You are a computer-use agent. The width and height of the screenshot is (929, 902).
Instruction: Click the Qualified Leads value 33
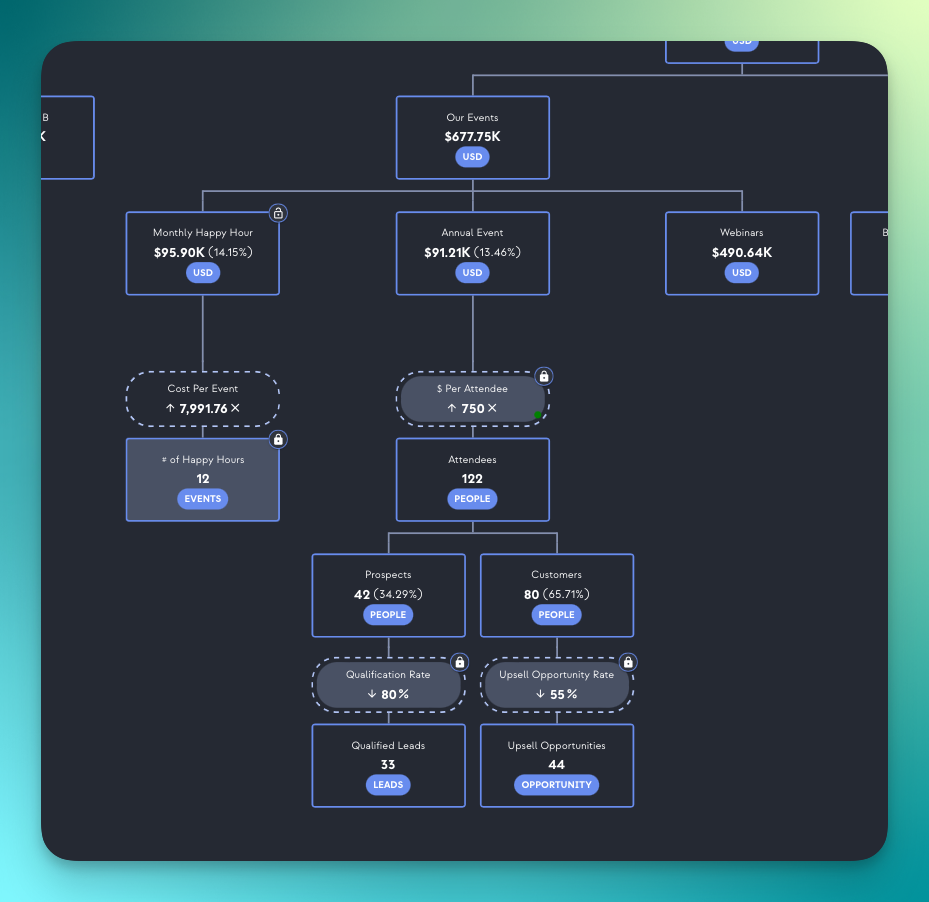388,765
